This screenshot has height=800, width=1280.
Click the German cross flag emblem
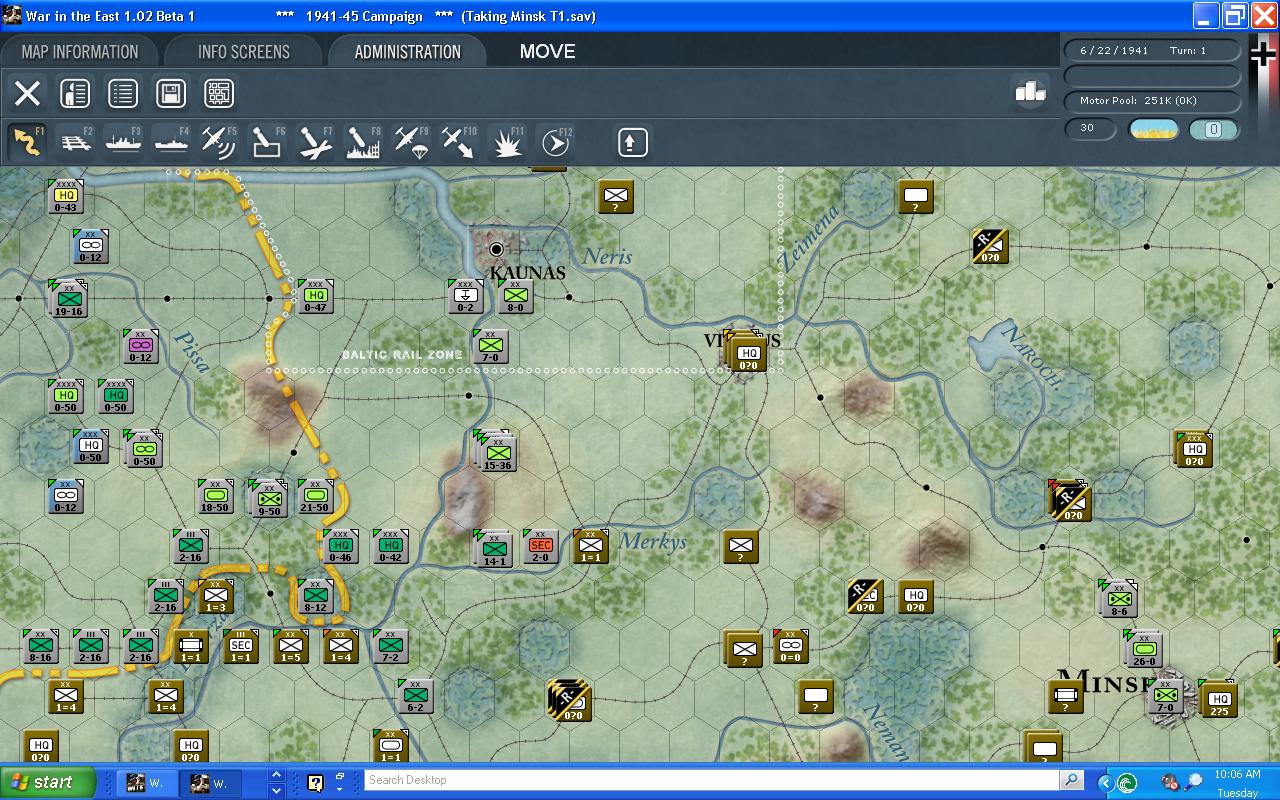click(x=1263, y=53)
